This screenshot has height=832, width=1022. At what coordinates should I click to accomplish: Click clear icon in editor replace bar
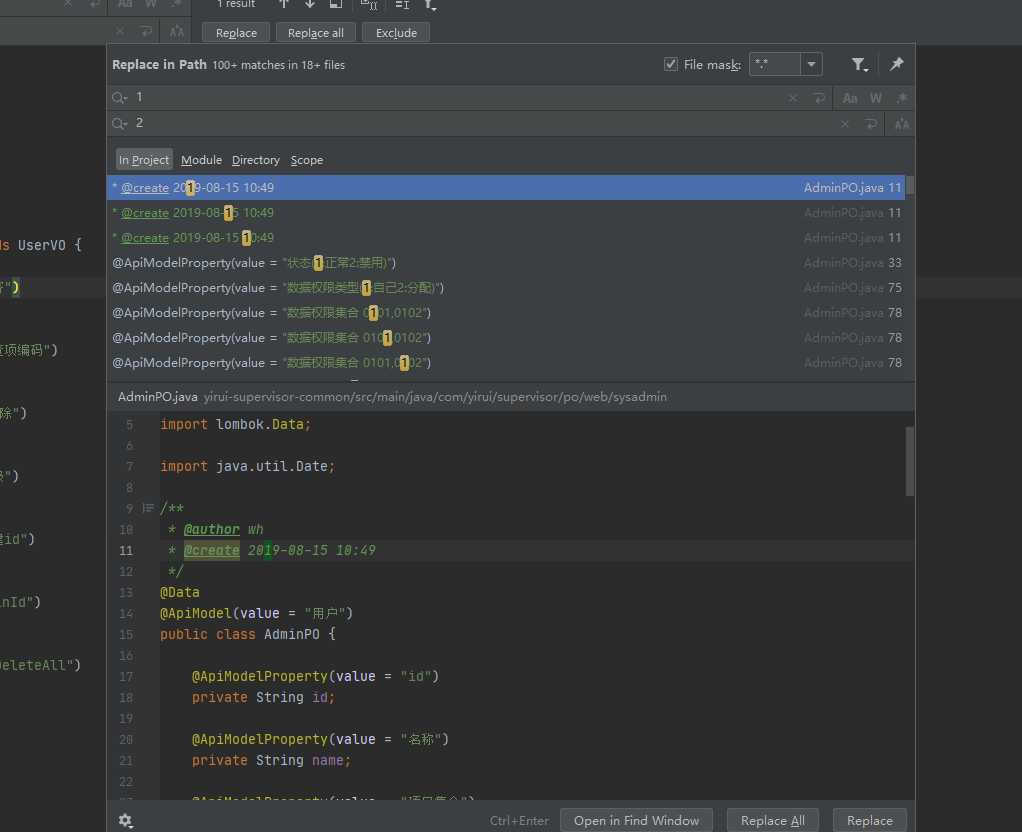pyautogui.click(x=120, y=31)
